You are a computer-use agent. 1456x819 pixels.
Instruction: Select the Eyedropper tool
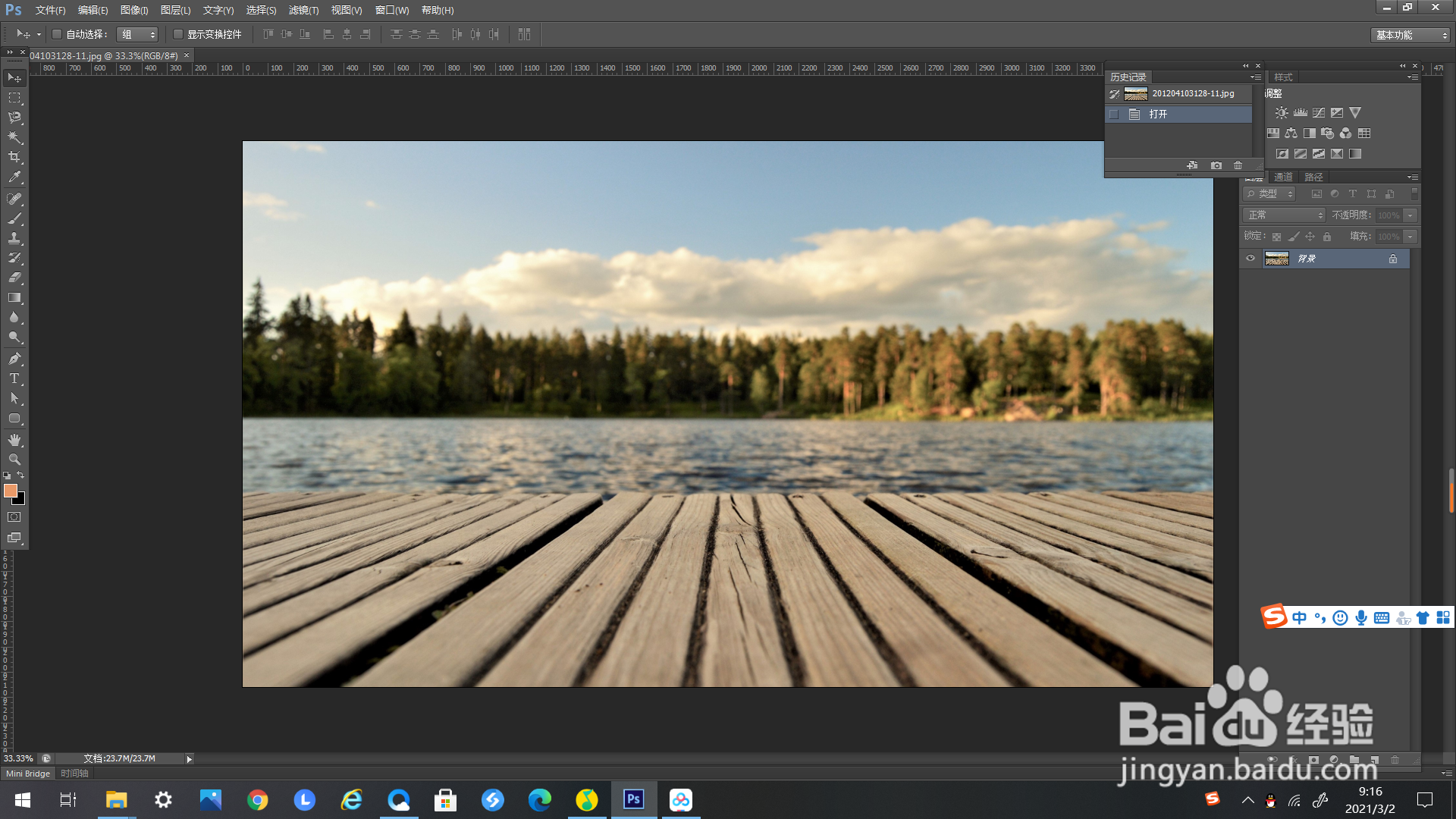pos(14,177)
